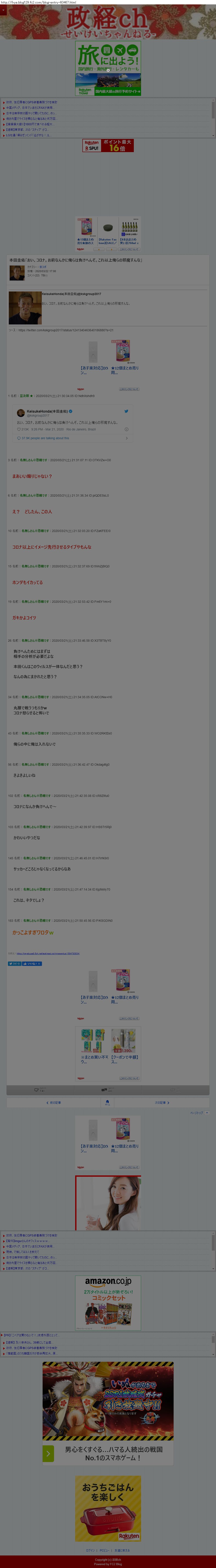The image size is (216, 1568).
Task: Open the twitter.com source URL link
Action: point(65,330)
